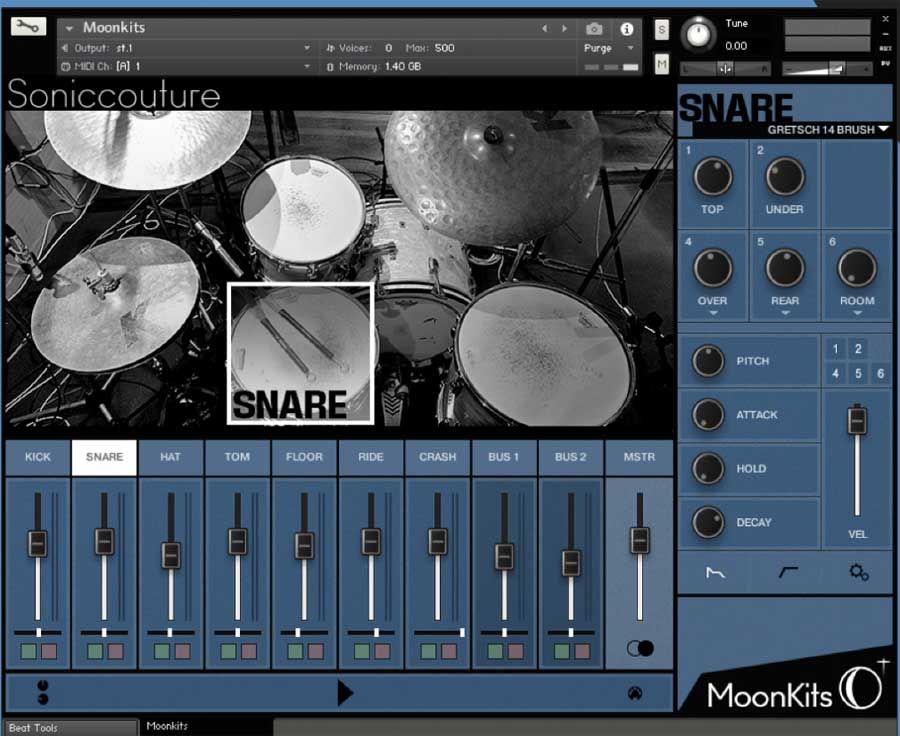This screenshot has width=900, height=736.
Task: Click the TOP mic knob
Action: [713, 177]
